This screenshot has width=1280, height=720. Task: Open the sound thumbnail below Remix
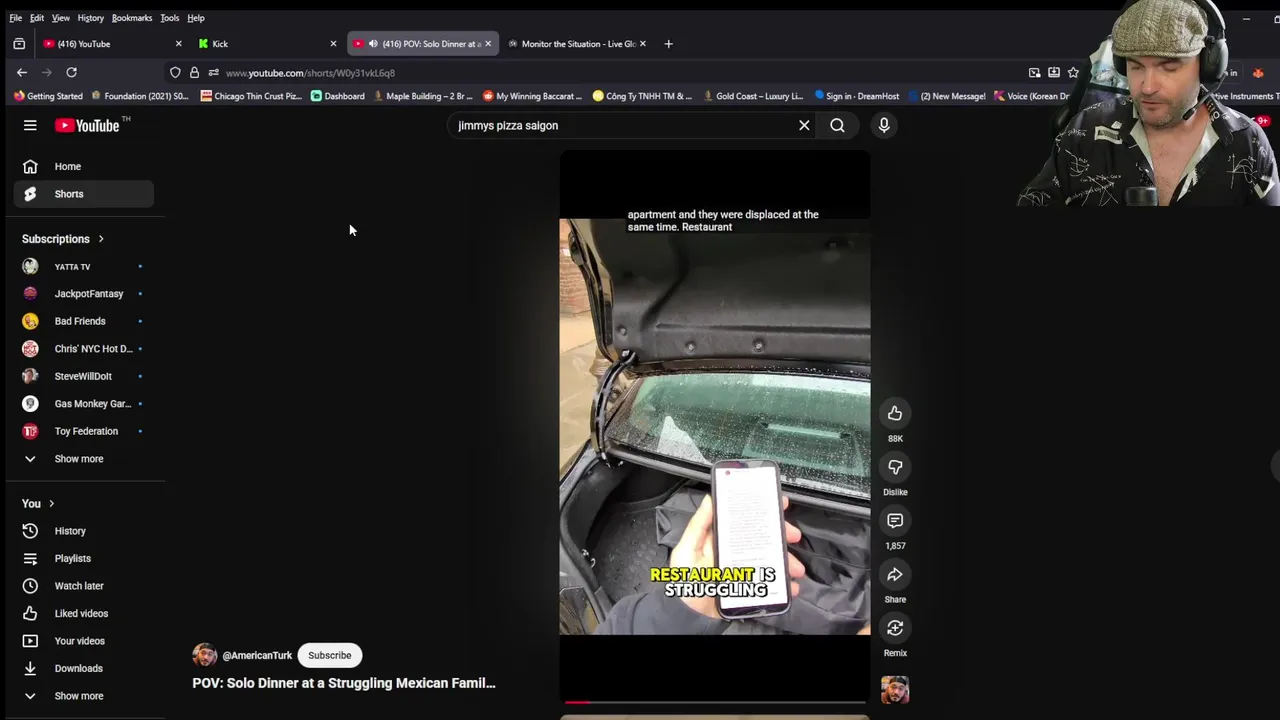pyautogui.click(x=895, y=690)
